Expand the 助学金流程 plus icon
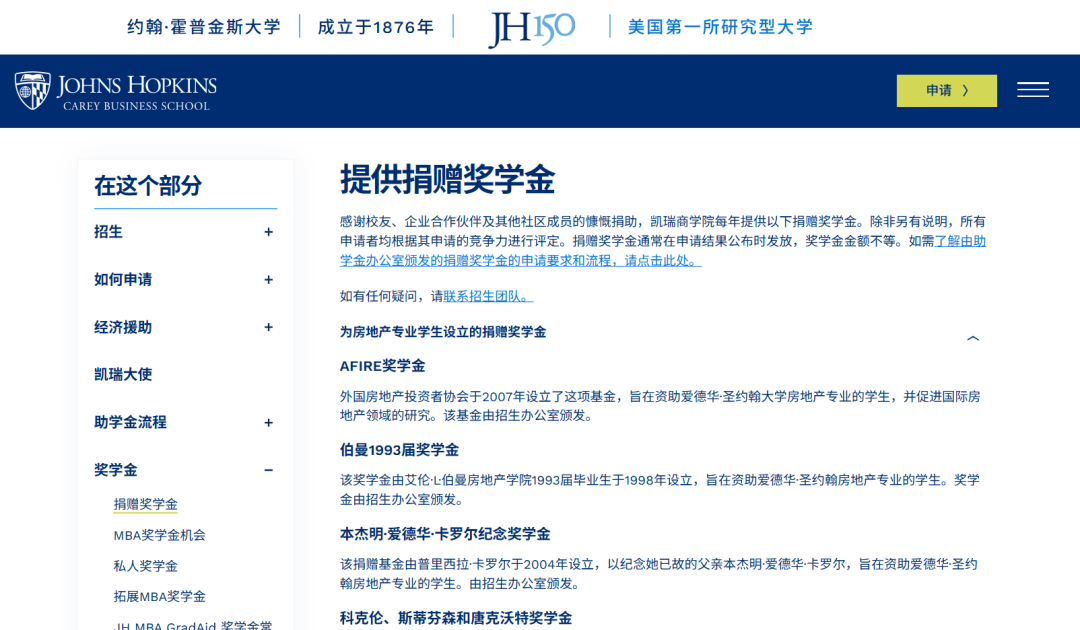This screenshot has height=630, width=1080. pos(269,423)
